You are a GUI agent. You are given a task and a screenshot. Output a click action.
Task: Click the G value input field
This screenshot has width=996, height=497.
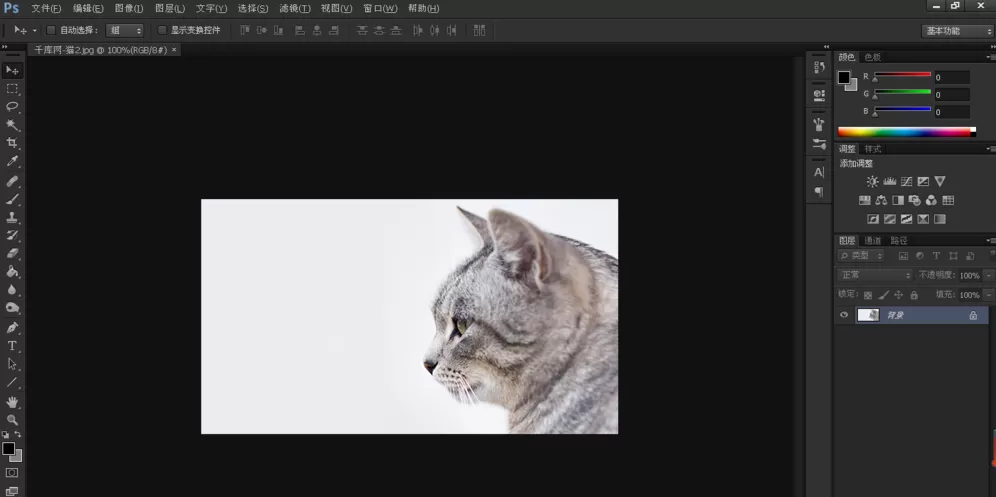point(952,95)
